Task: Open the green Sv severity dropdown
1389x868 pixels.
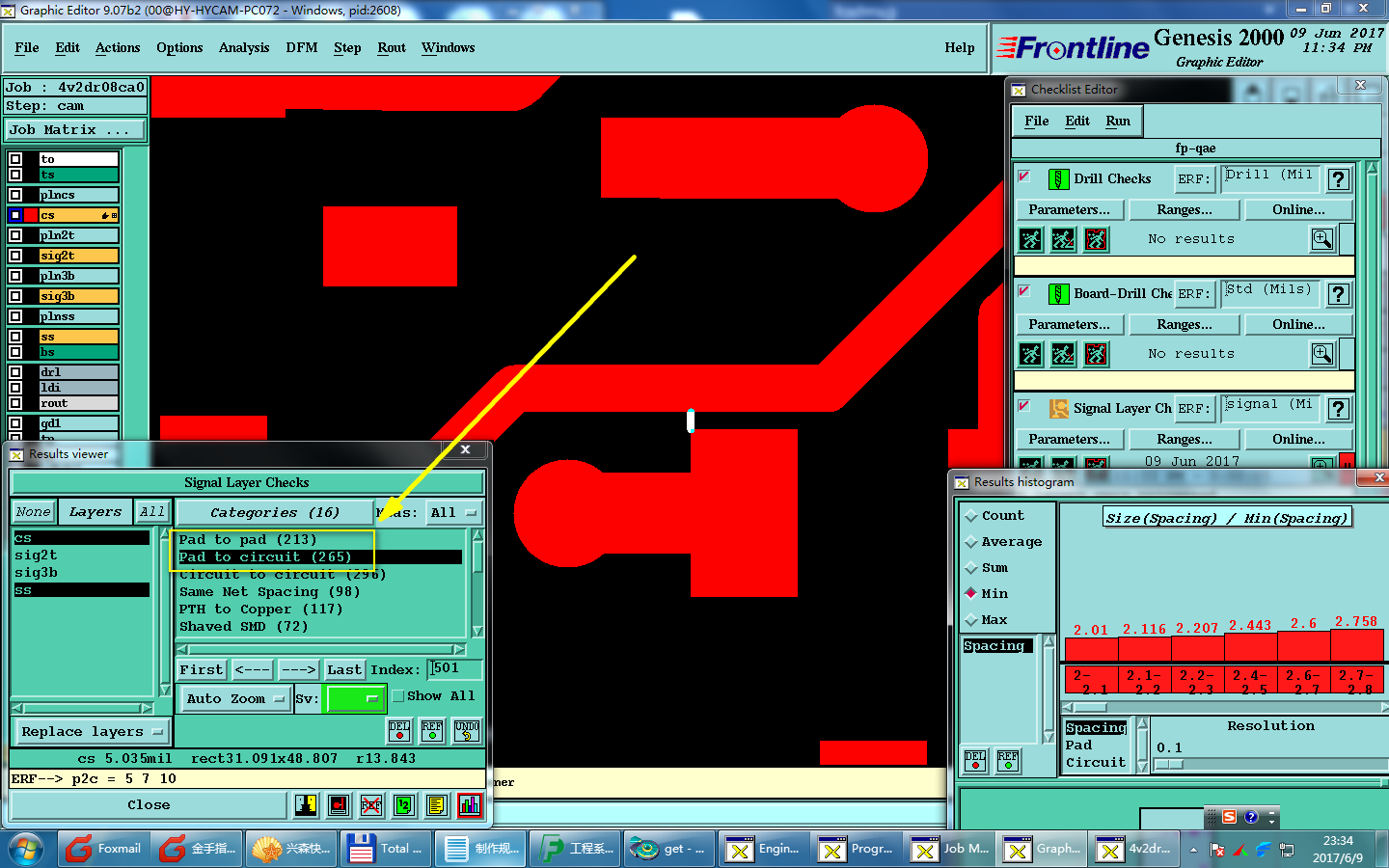Action: pyautogui.click(x=355, y=699)
